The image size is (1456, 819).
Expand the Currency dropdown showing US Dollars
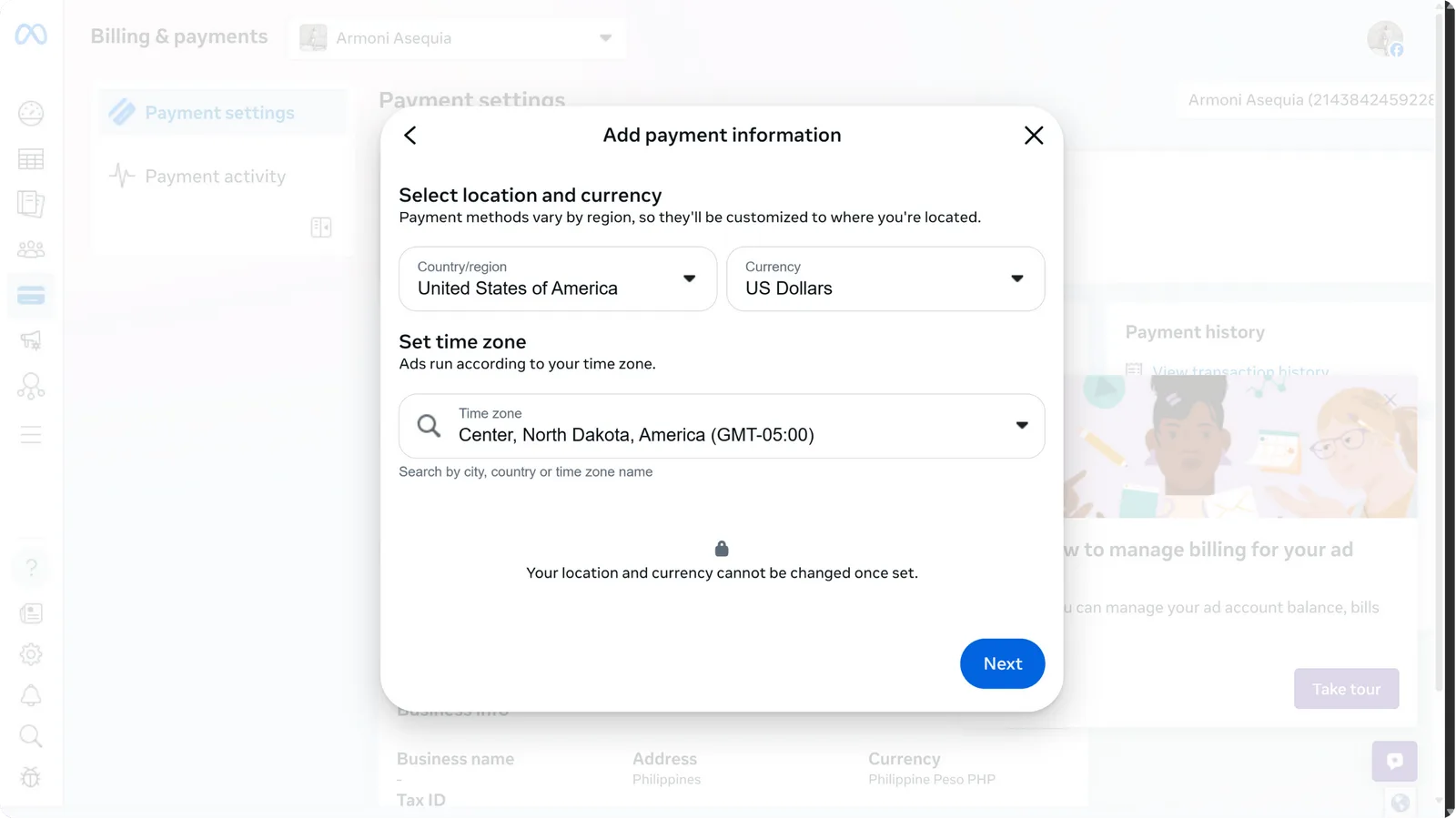(x=885, y=279)
